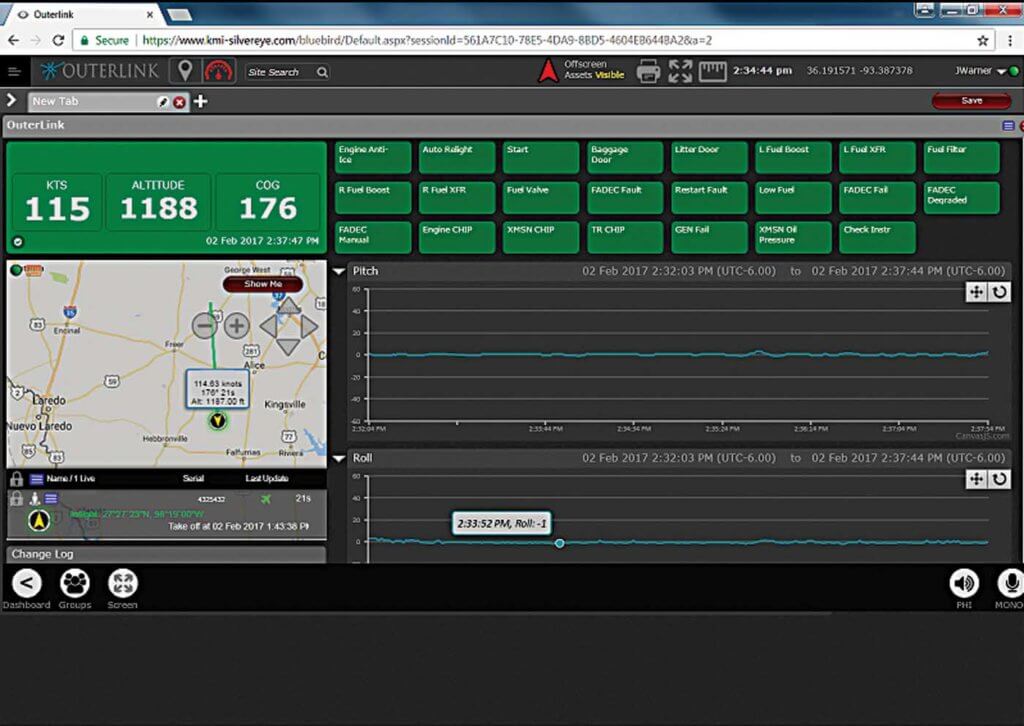Click the lock icon in the asset list header
Screen dimensions: 1024x726
pyautogui.click(x=16, y=479)
